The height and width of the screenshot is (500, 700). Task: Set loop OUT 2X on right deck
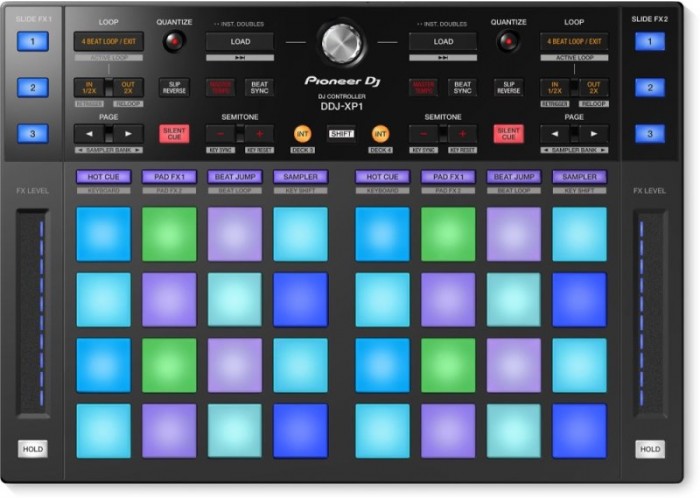click(x=593, y=88)
